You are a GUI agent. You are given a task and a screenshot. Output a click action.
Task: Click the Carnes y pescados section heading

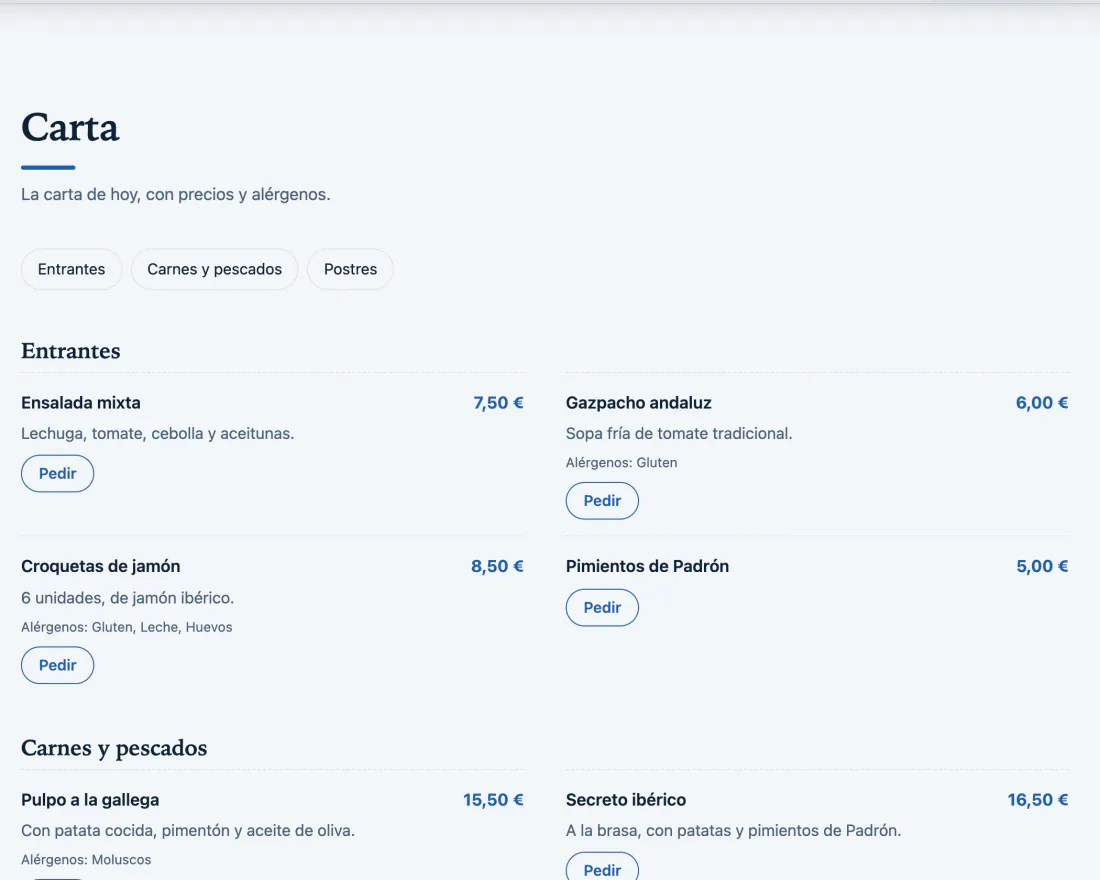tap(114, 748)
